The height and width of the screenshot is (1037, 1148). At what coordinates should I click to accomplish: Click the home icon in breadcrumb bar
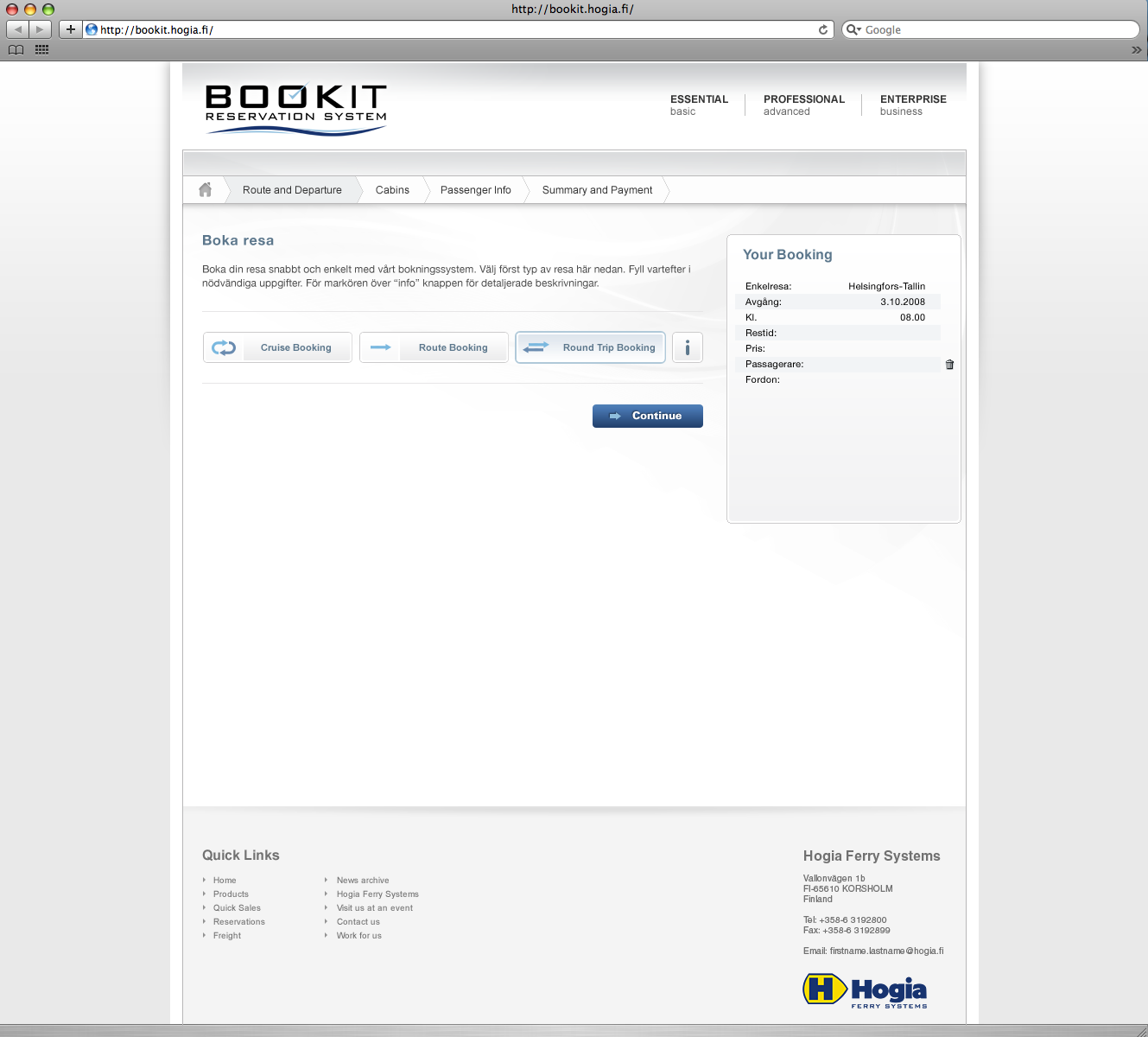point(205,189)
